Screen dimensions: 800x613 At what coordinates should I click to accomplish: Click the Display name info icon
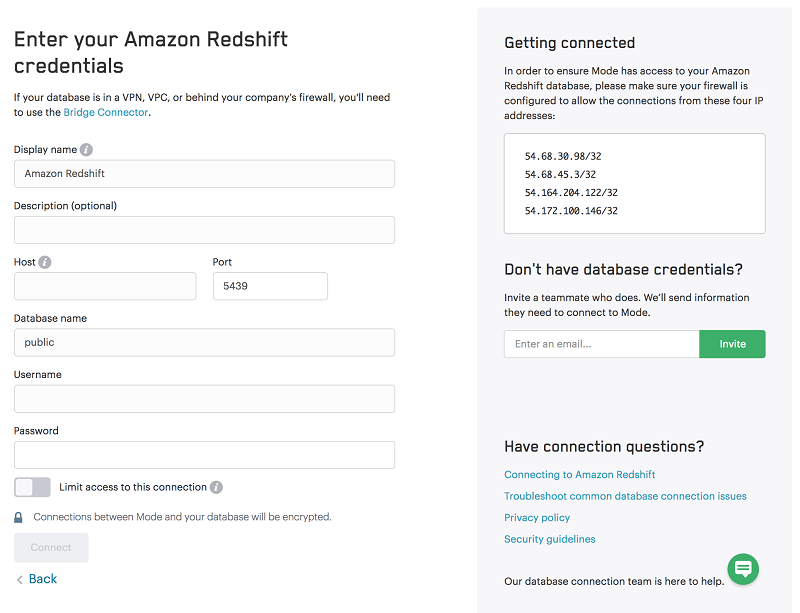click(86, 150)
